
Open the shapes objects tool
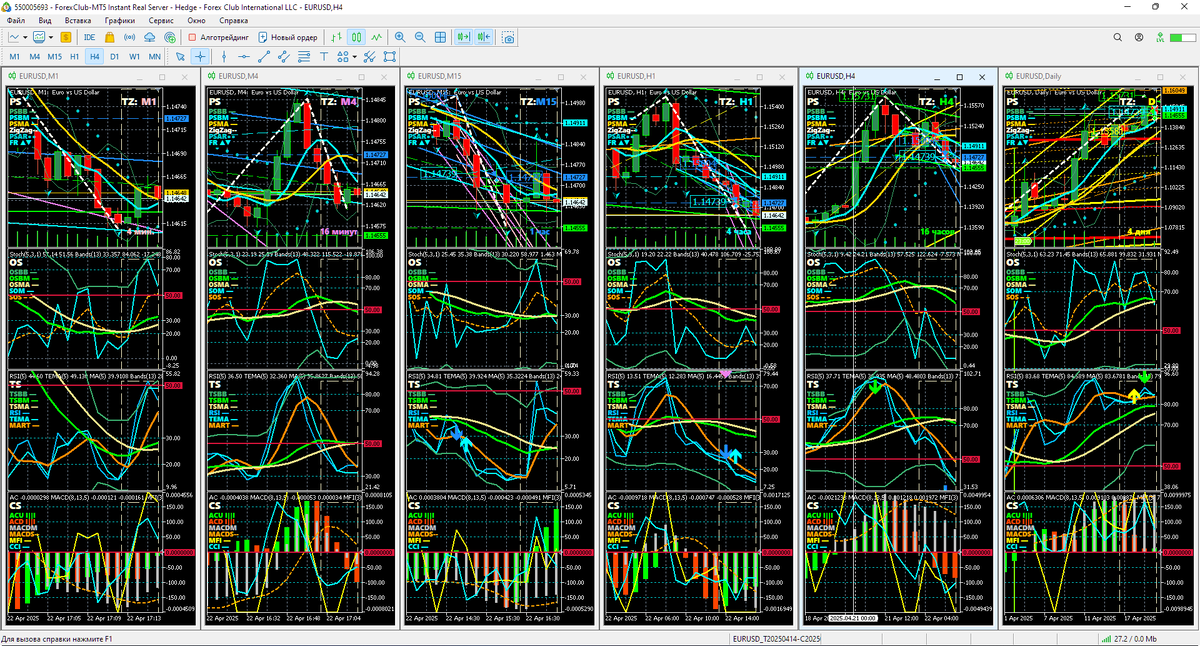pos(343,57)
